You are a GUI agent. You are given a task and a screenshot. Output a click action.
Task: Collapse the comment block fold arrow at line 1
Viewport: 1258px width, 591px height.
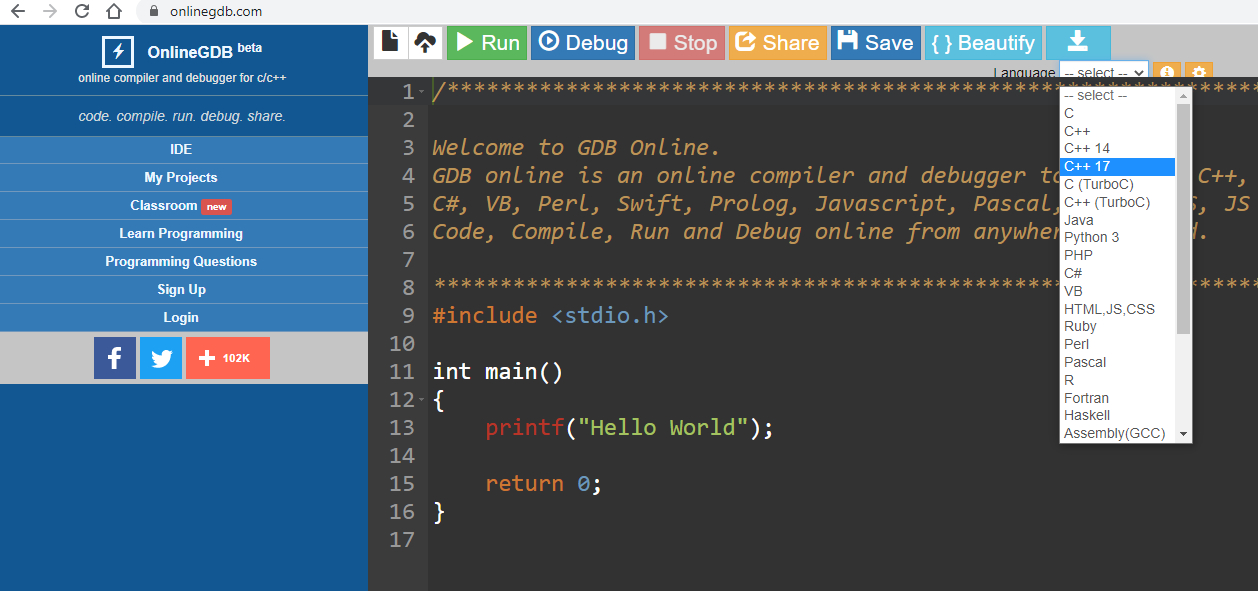[422, 92]
